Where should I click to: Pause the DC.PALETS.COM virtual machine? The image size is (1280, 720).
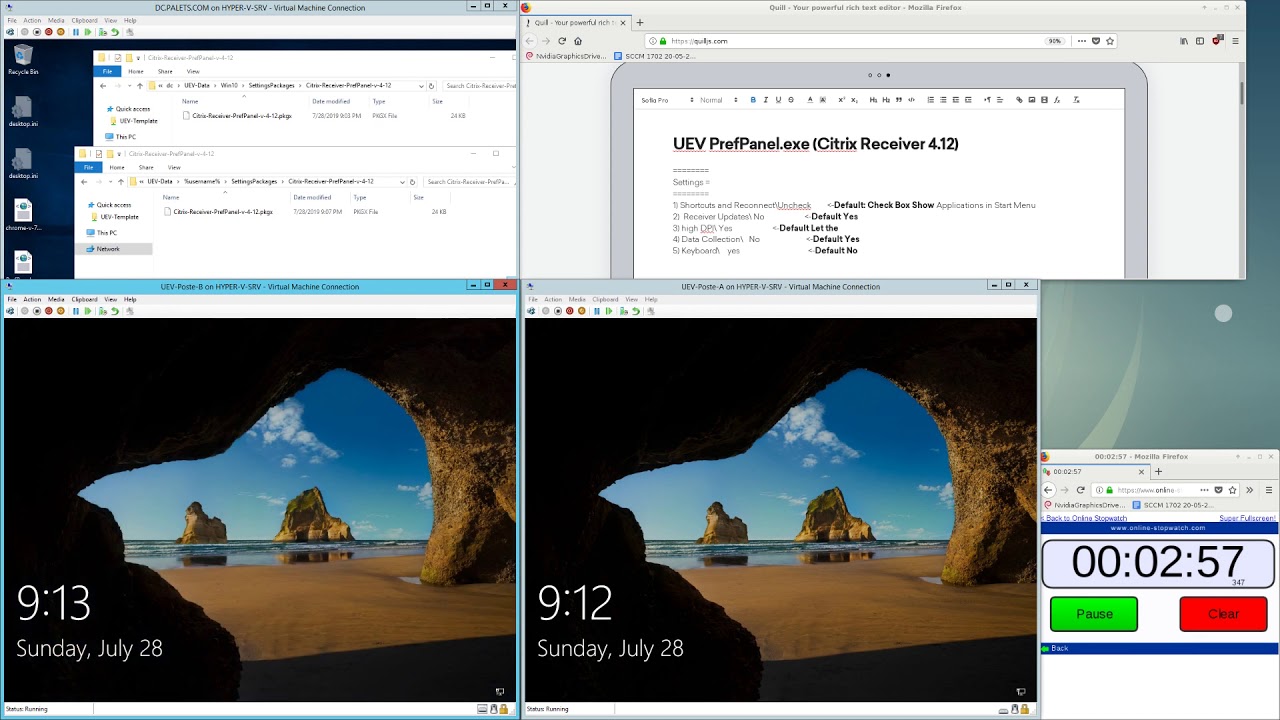click(76, 32)
